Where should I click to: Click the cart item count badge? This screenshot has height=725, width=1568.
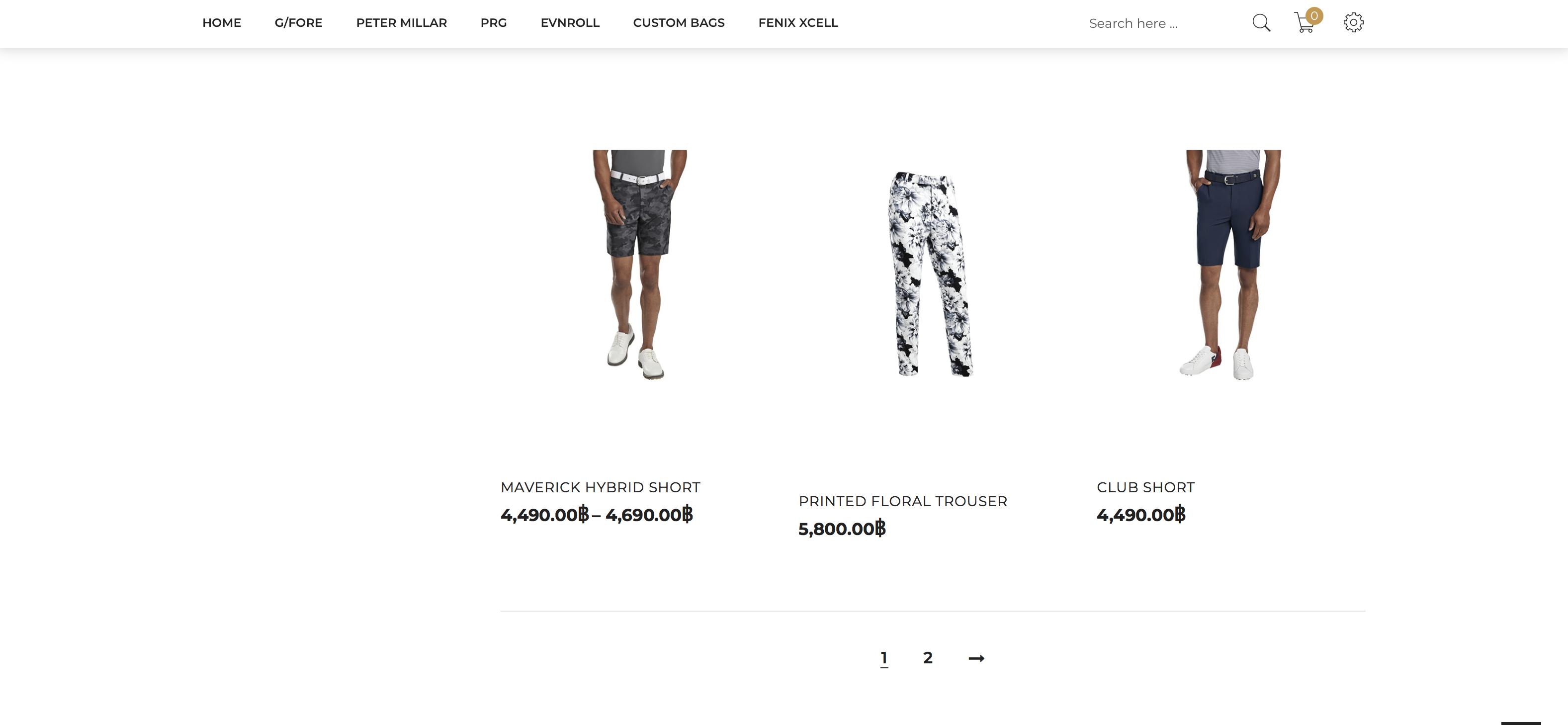pyautogui.click(x=1313, y=15)
